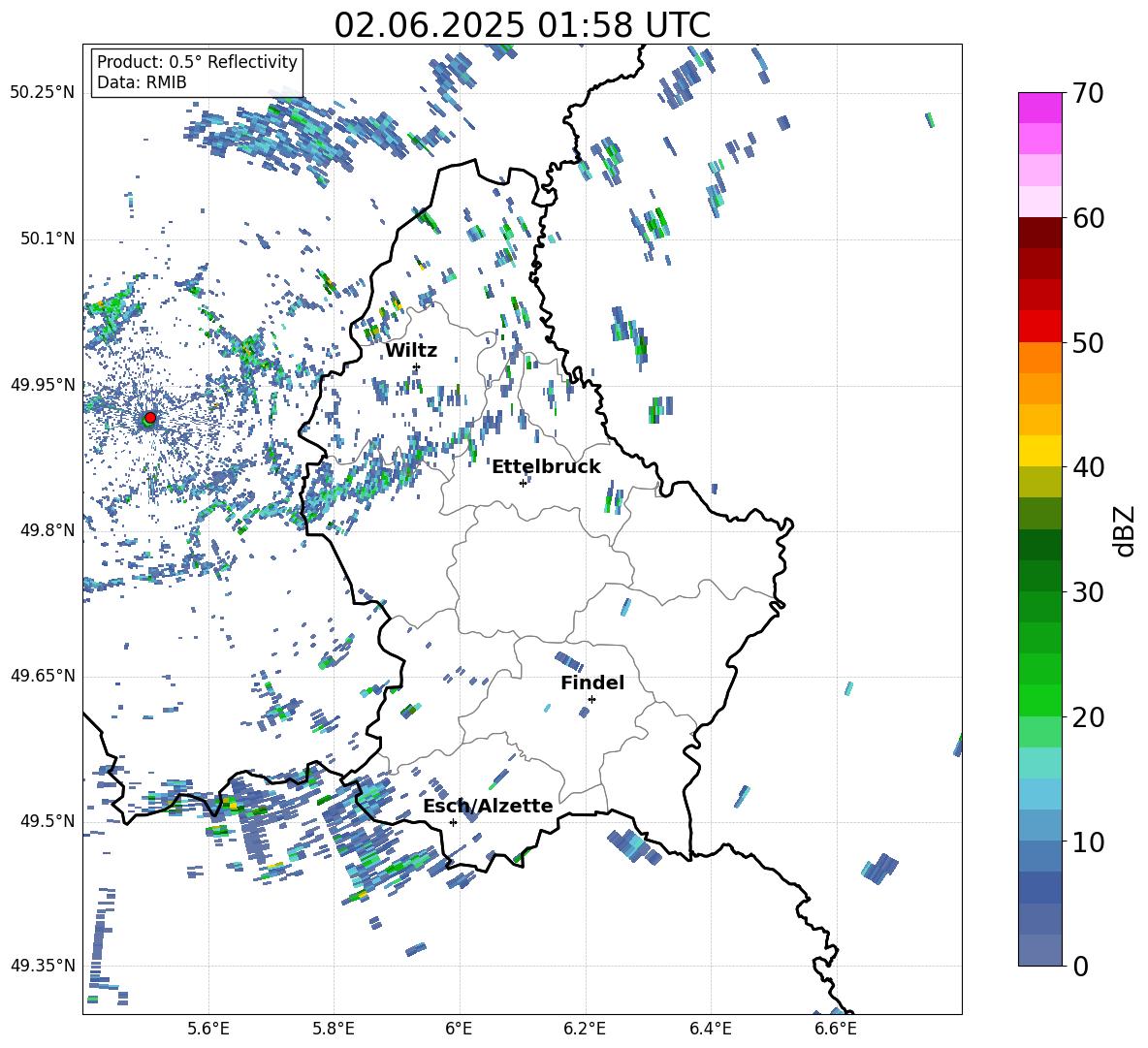Click the 49.35°N latitude label
The width and height of the screenshot is (1148, 1048).
[43, 966]
